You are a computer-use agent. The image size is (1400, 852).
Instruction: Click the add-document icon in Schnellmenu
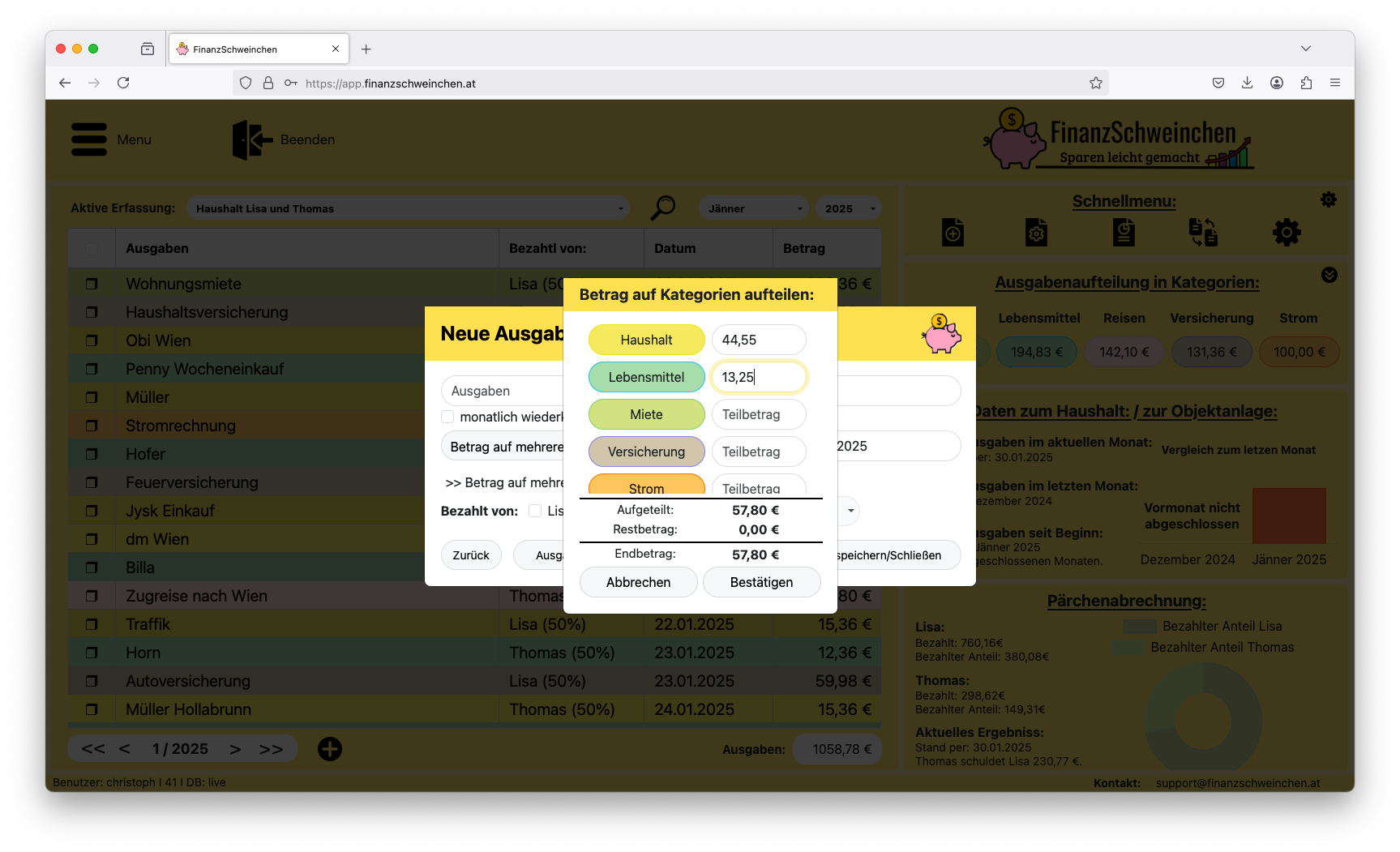(953, 233)
